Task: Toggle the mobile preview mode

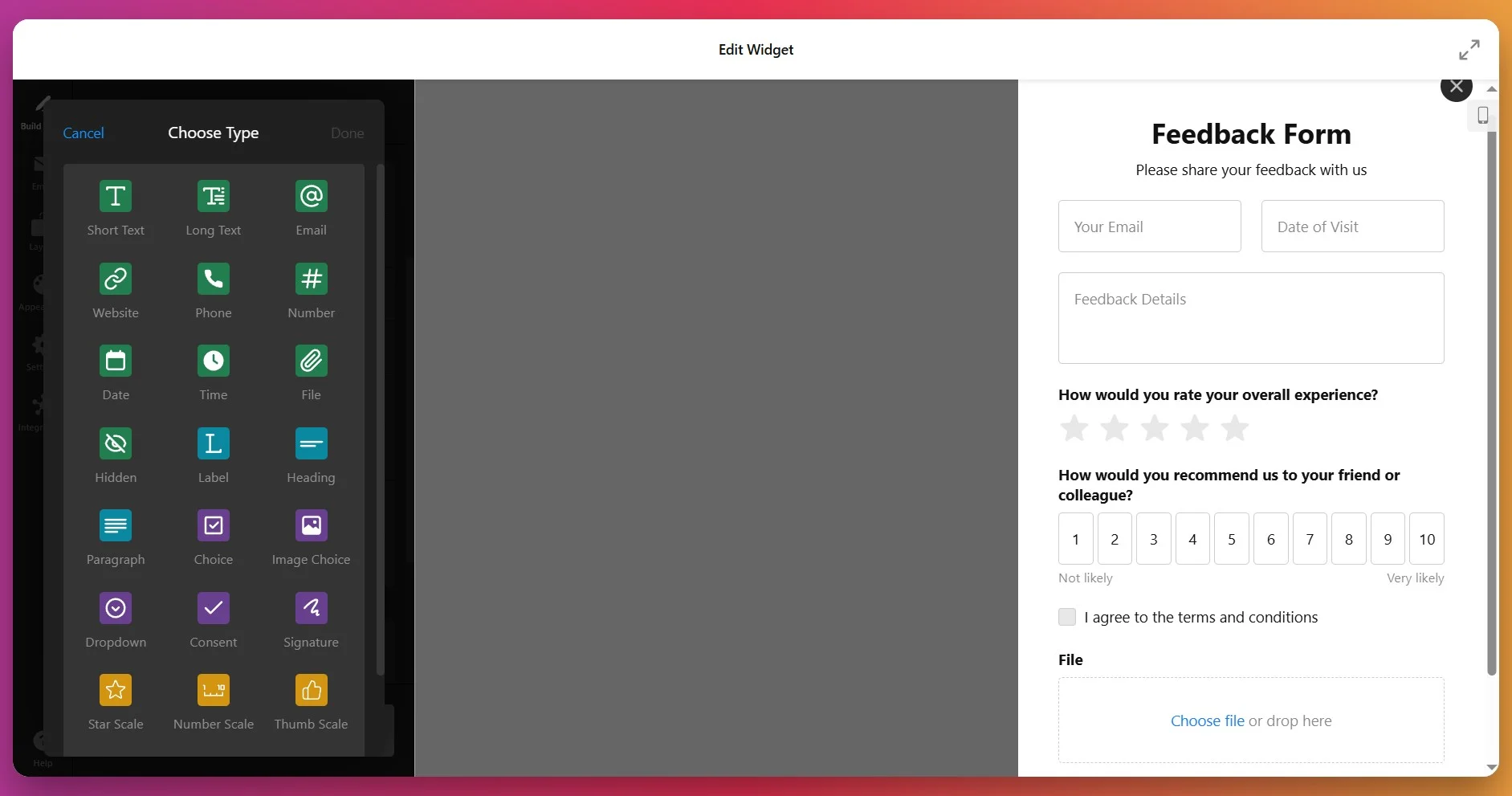Action: pyautogui.click(x=1482, y=115)
